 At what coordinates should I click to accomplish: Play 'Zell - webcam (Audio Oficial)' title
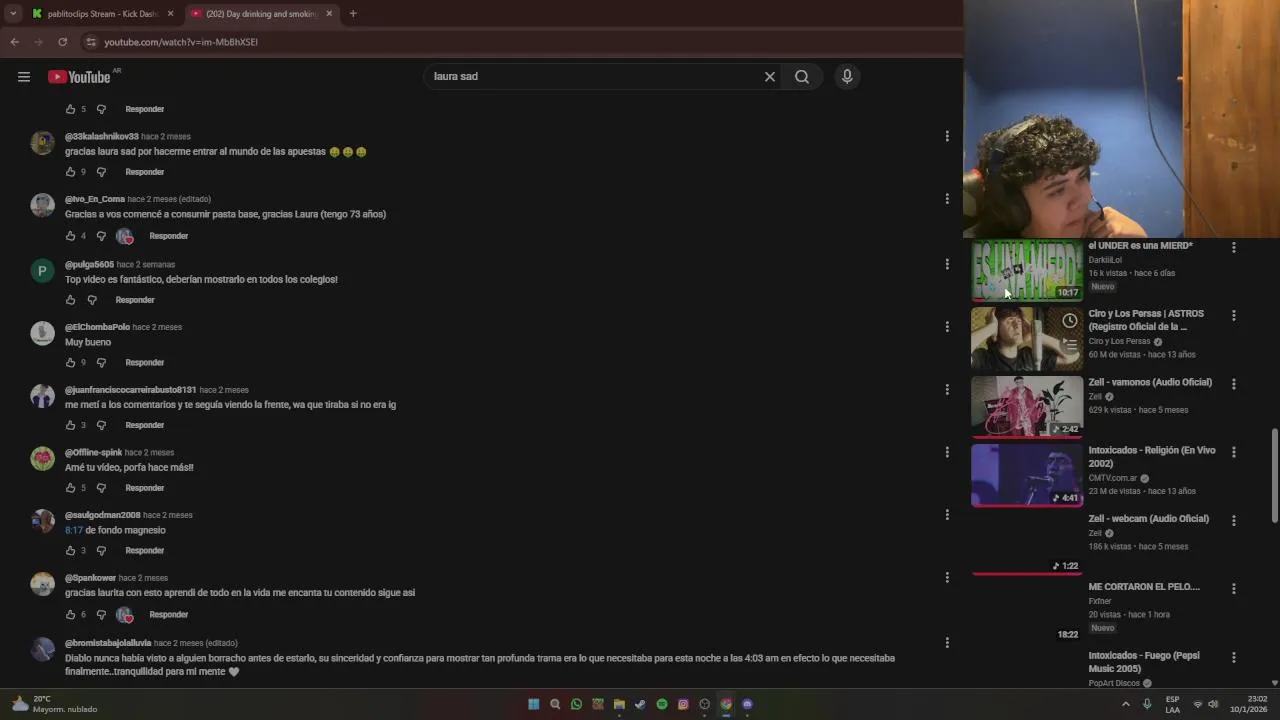[x=1148, y=519]
